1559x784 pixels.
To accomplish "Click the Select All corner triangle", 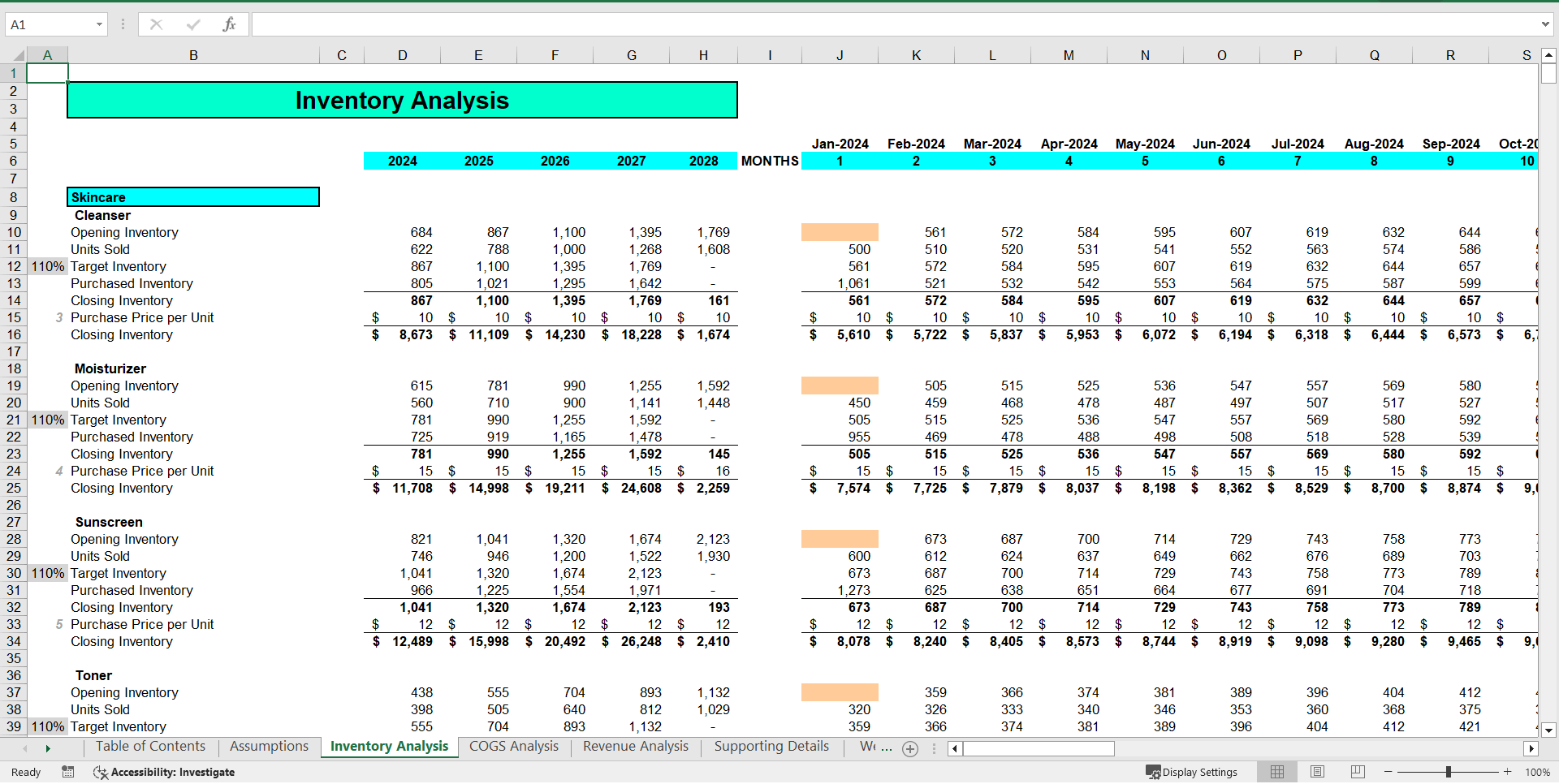I will tap(18, 56).
